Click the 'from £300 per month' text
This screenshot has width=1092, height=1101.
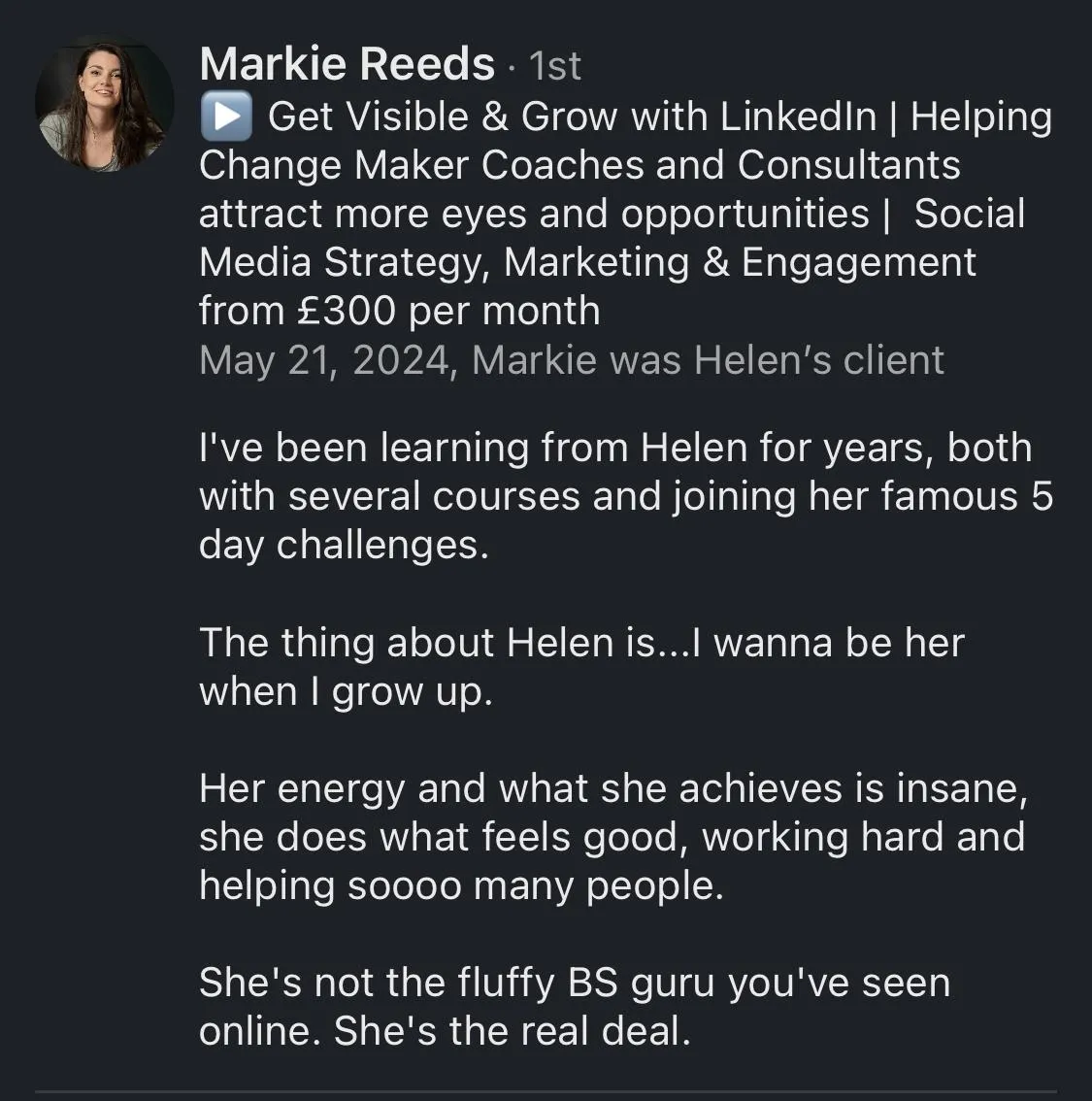pos(400,311)
